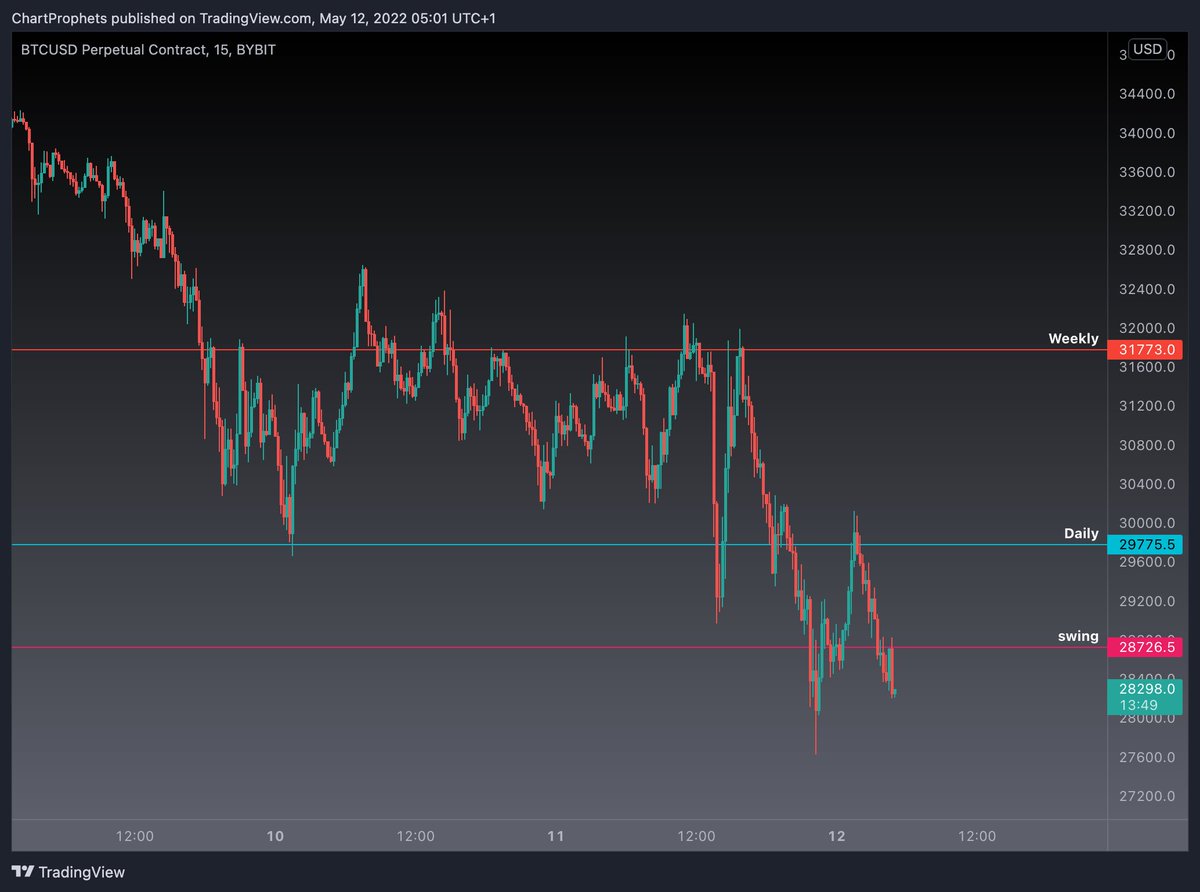Image resolution: width=1200 pixels, height=892 pixels.
Task: Click the 30400.0 price axis label
Action: pos(1147,484)
